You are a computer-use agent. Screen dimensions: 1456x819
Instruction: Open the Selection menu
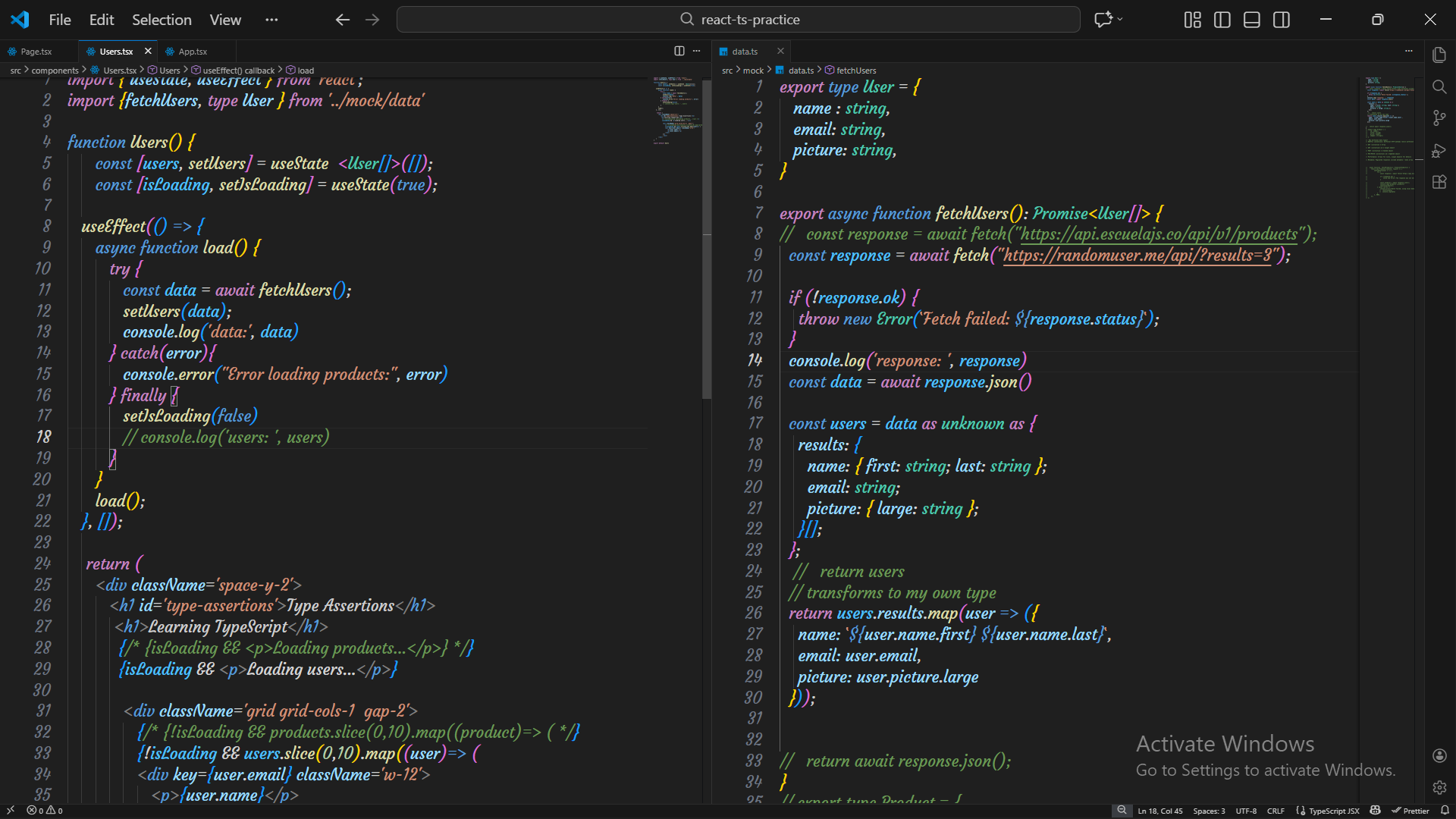click(x=161, y=20)
